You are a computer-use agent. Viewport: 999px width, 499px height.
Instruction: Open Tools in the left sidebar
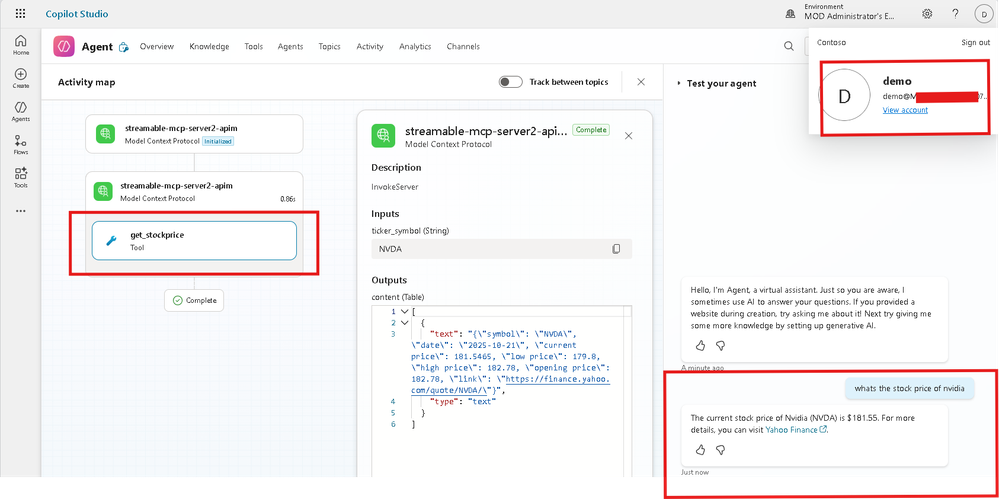tap(20, 177)
